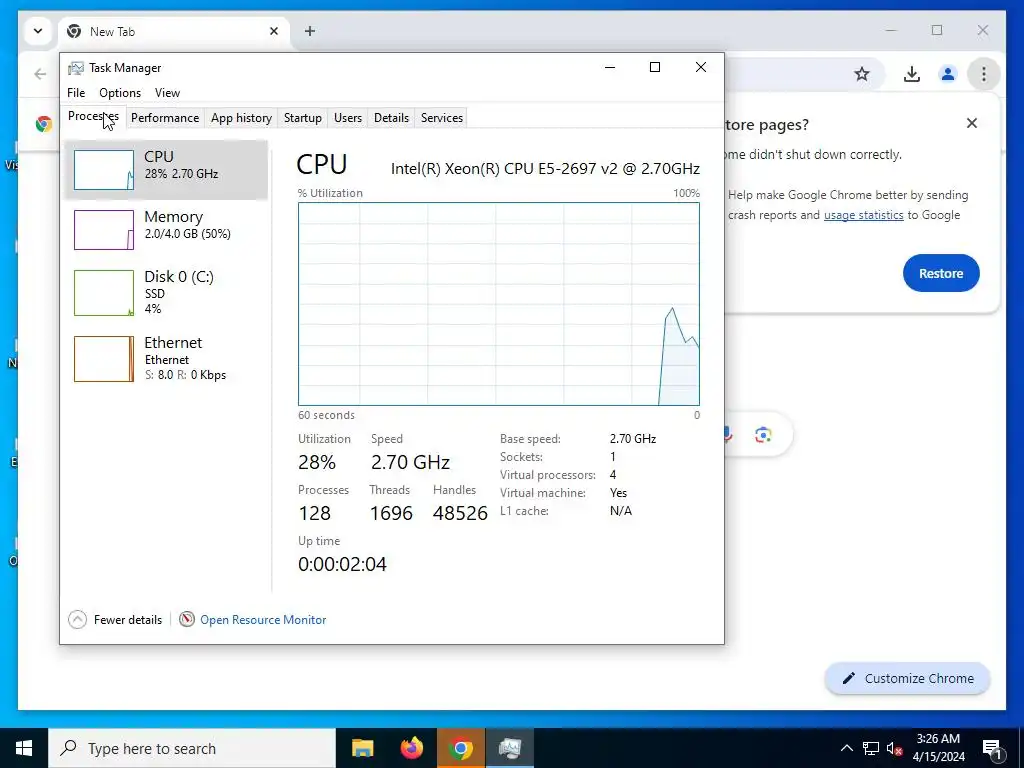The width and height of the screenshot is (1024, 768).
Task: Switch to the Services tab
Action: (x=441, y=118)
